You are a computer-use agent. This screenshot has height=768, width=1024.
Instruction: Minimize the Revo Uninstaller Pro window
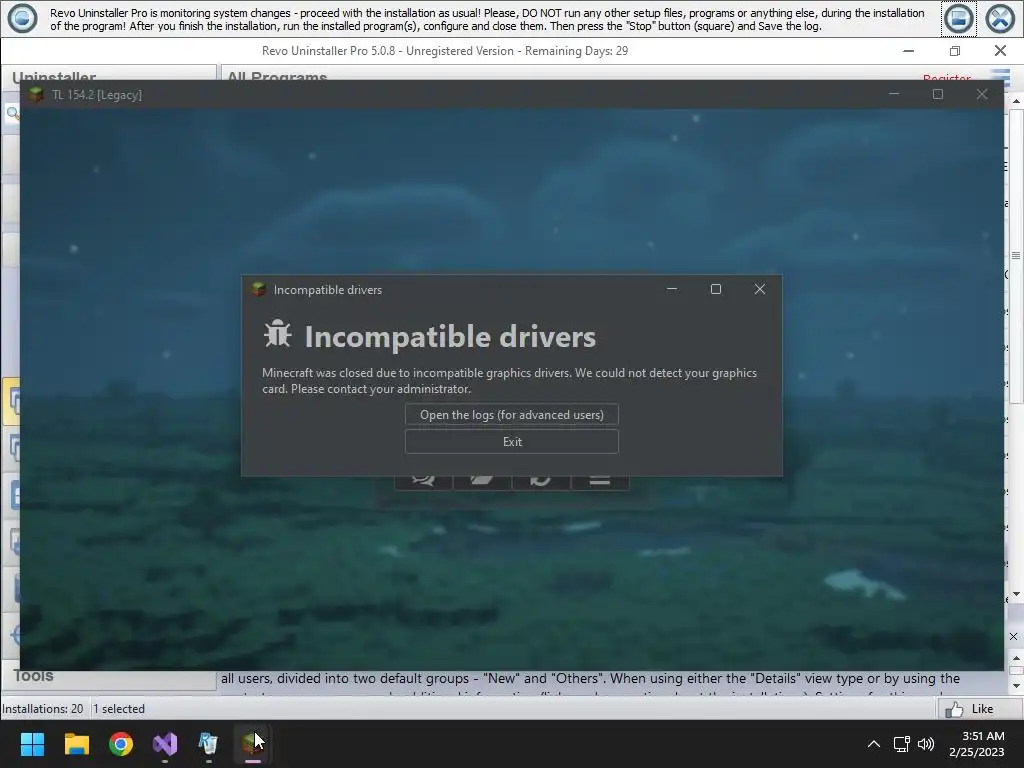pyautogui.click(x=908, y=51)
